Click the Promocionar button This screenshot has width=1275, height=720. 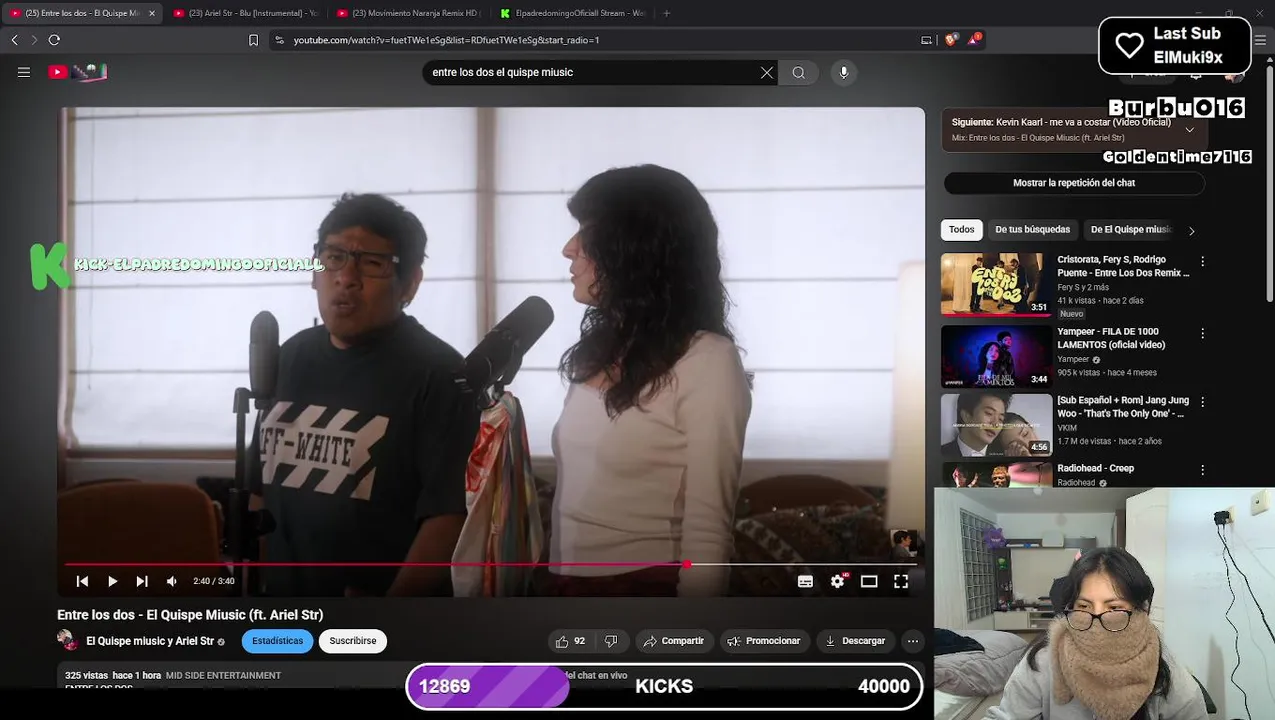coord(764,641)
